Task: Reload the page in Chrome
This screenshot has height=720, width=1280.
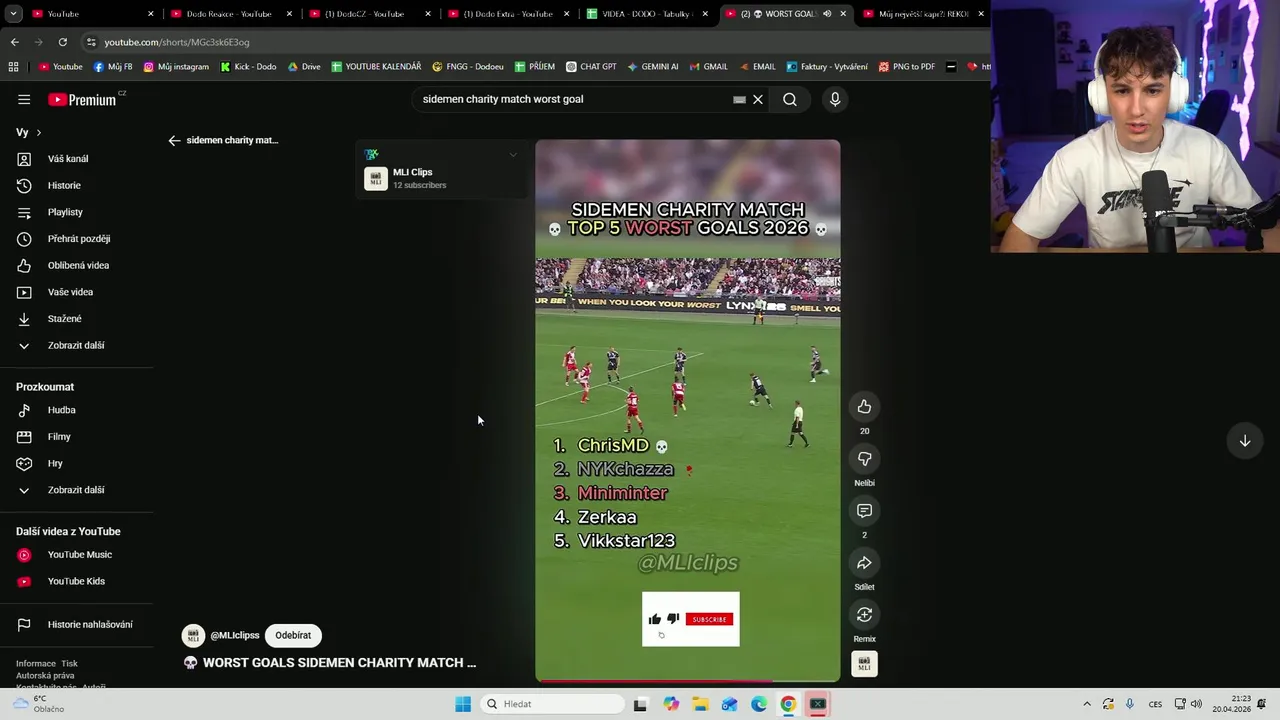Action: click(x=62, y=42)
